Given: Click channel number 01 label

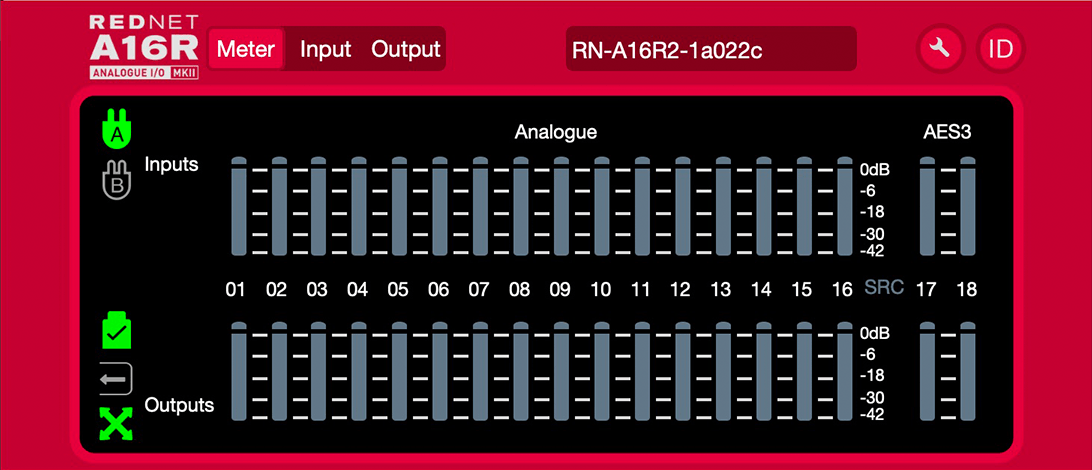Looking at the screenshot, I should coord(236,290).
